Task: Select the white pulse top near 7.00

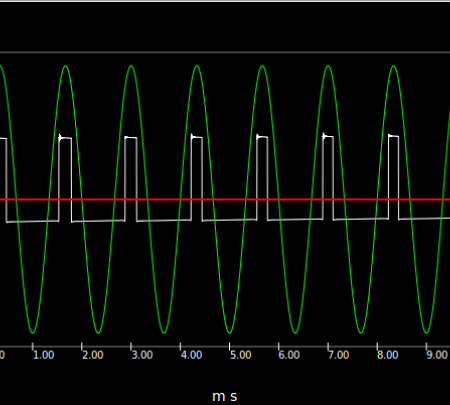Action: click(x=328, y=136)
